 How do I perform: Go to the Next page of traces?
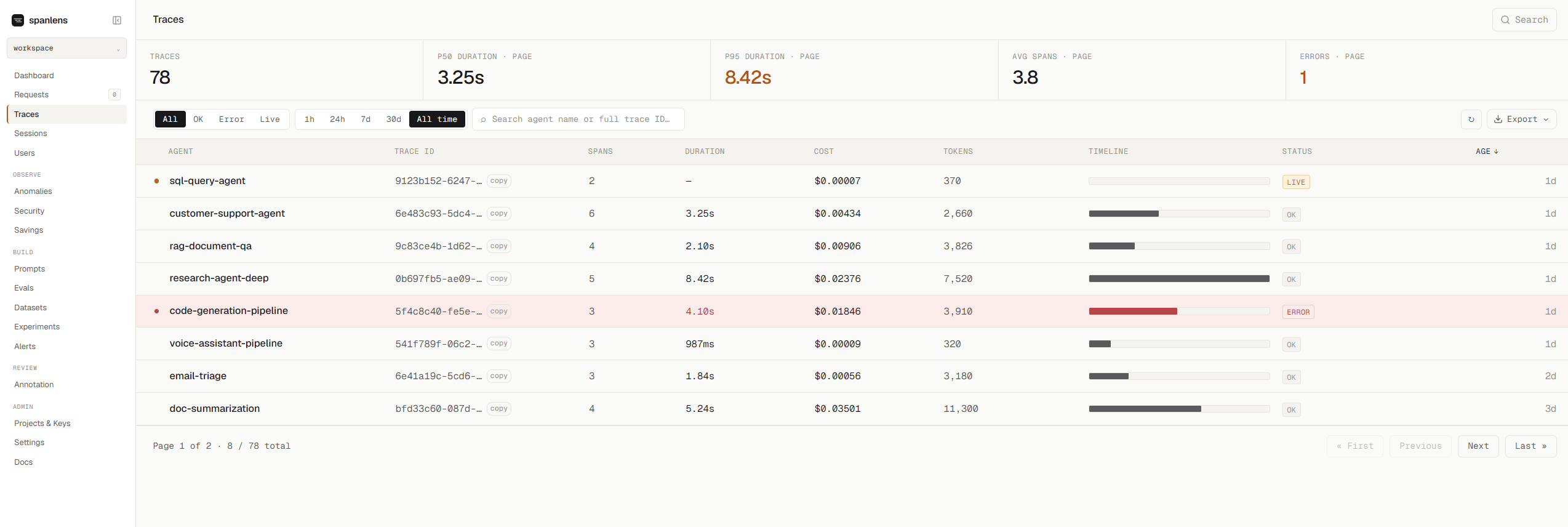click(x=1478, y=446)
